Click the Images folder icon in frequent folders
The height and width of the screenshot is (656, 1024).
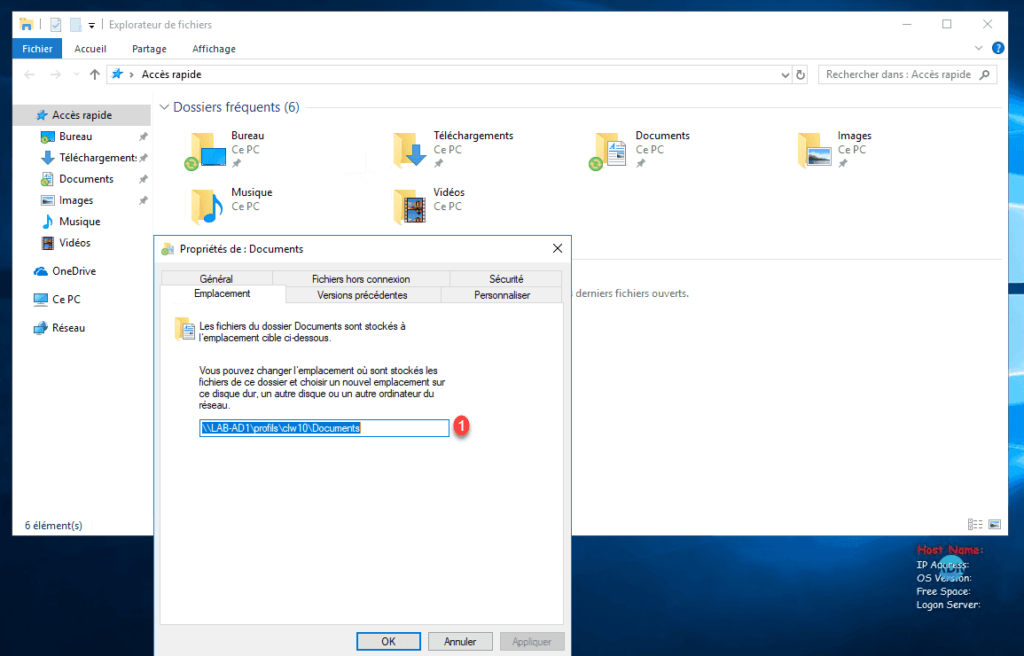814,150
